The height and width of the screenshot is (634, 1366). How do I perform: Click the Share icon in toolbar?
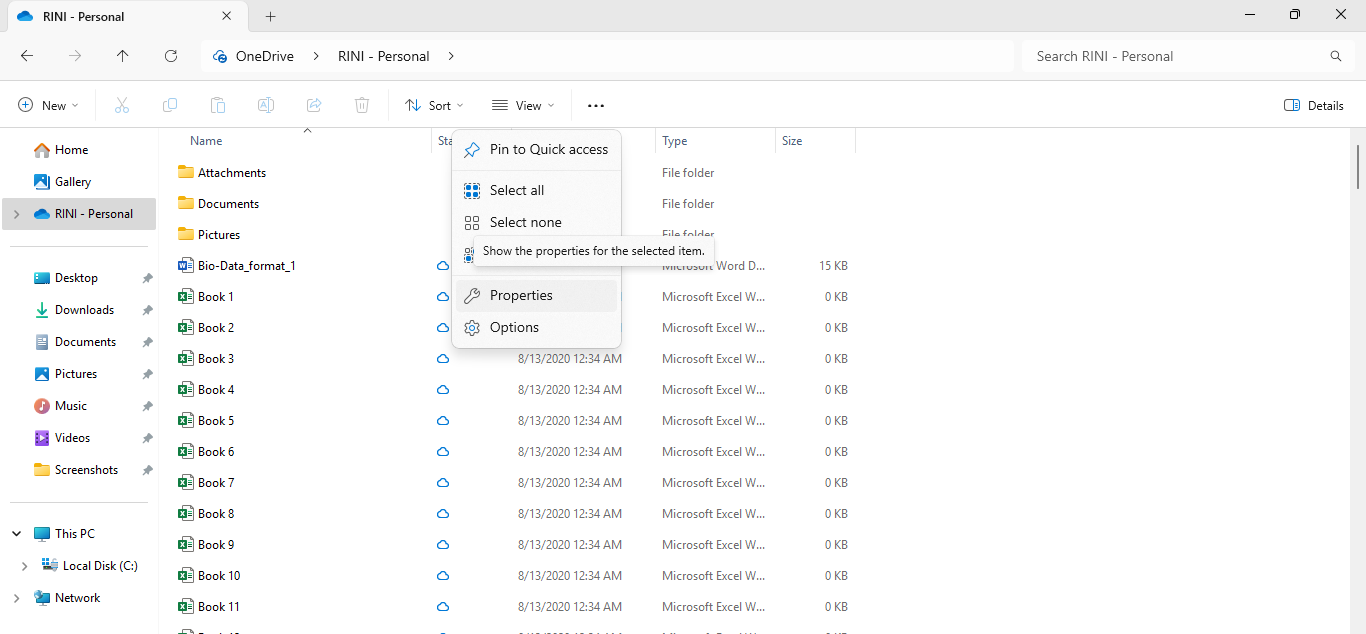(314, 105)
